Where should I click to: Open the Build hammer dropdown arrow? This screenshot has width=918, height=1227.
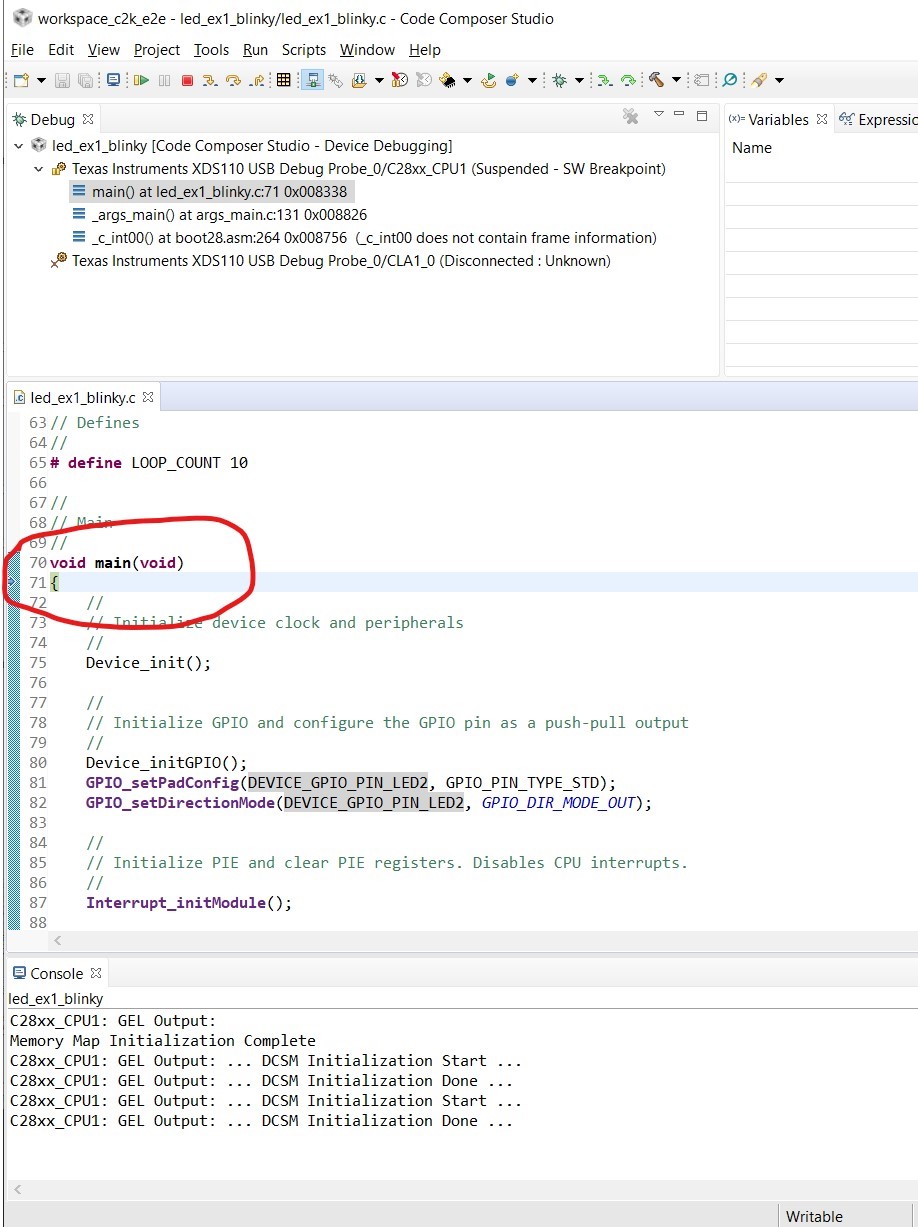pos(676,80)
